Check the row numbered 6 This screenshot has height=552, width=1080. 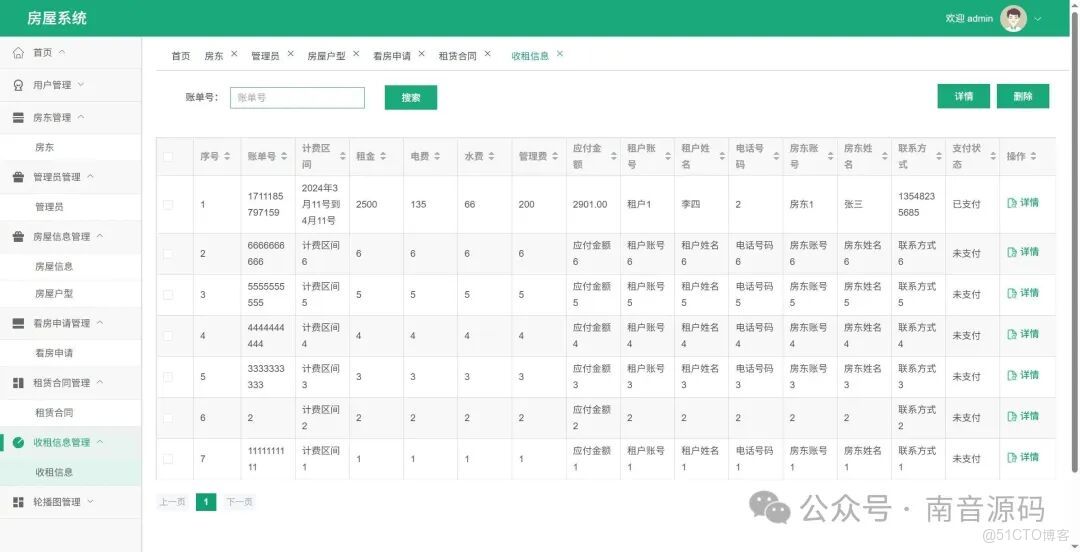pos(168,418)
